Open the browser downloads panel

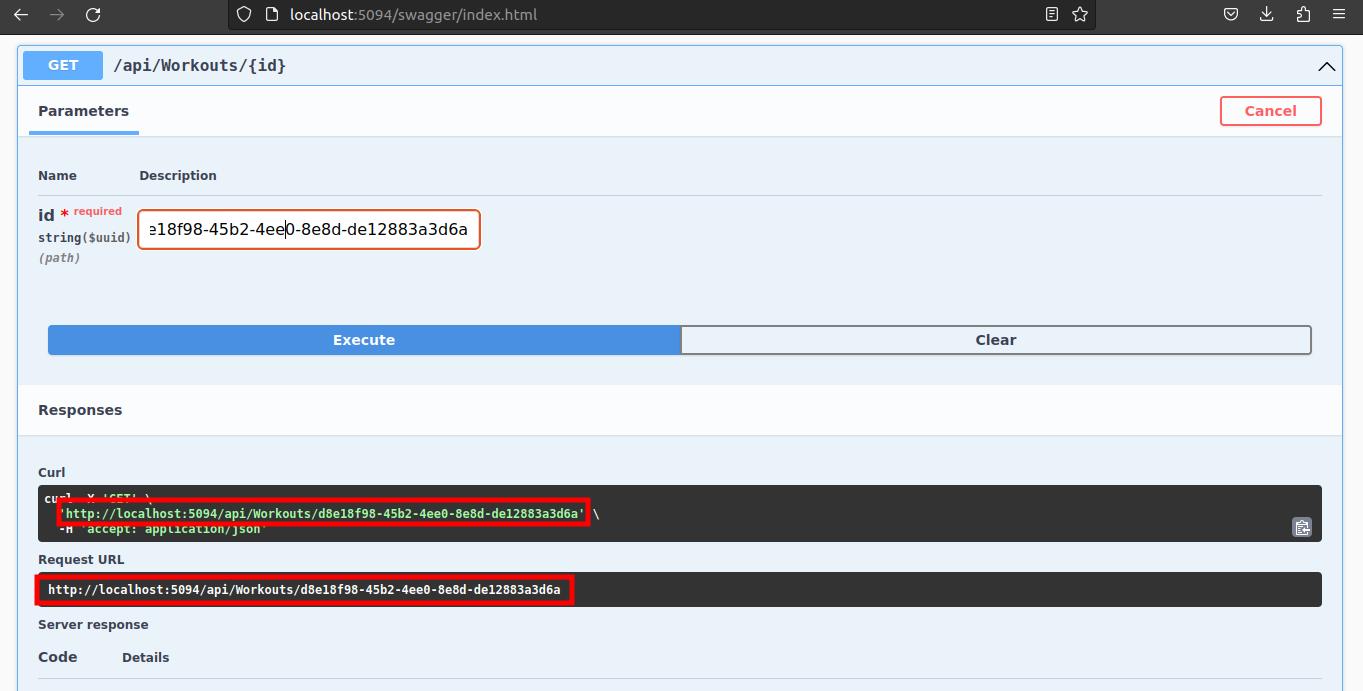tap(1267, 15)
